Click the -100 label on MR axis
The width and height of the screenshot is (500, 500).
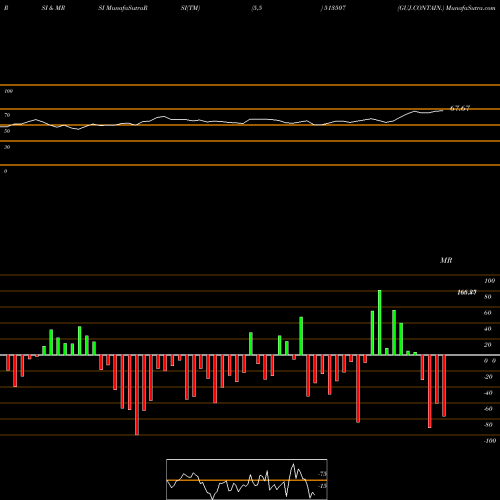pos(489,441)
